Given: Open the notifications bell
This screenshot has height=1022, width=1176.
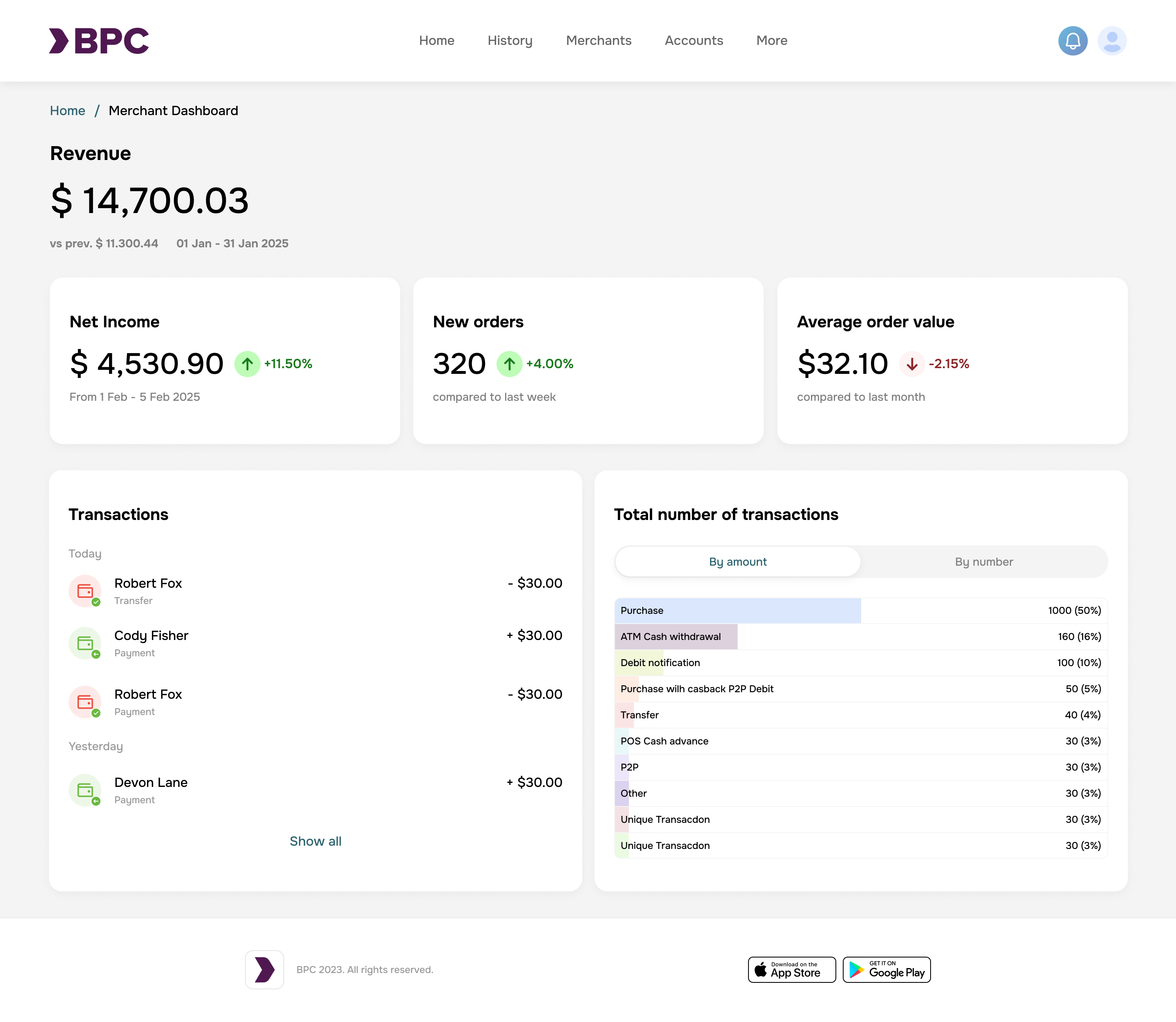Looking at the screenshot, I should pyautogui.click(x=1073, y=40).
